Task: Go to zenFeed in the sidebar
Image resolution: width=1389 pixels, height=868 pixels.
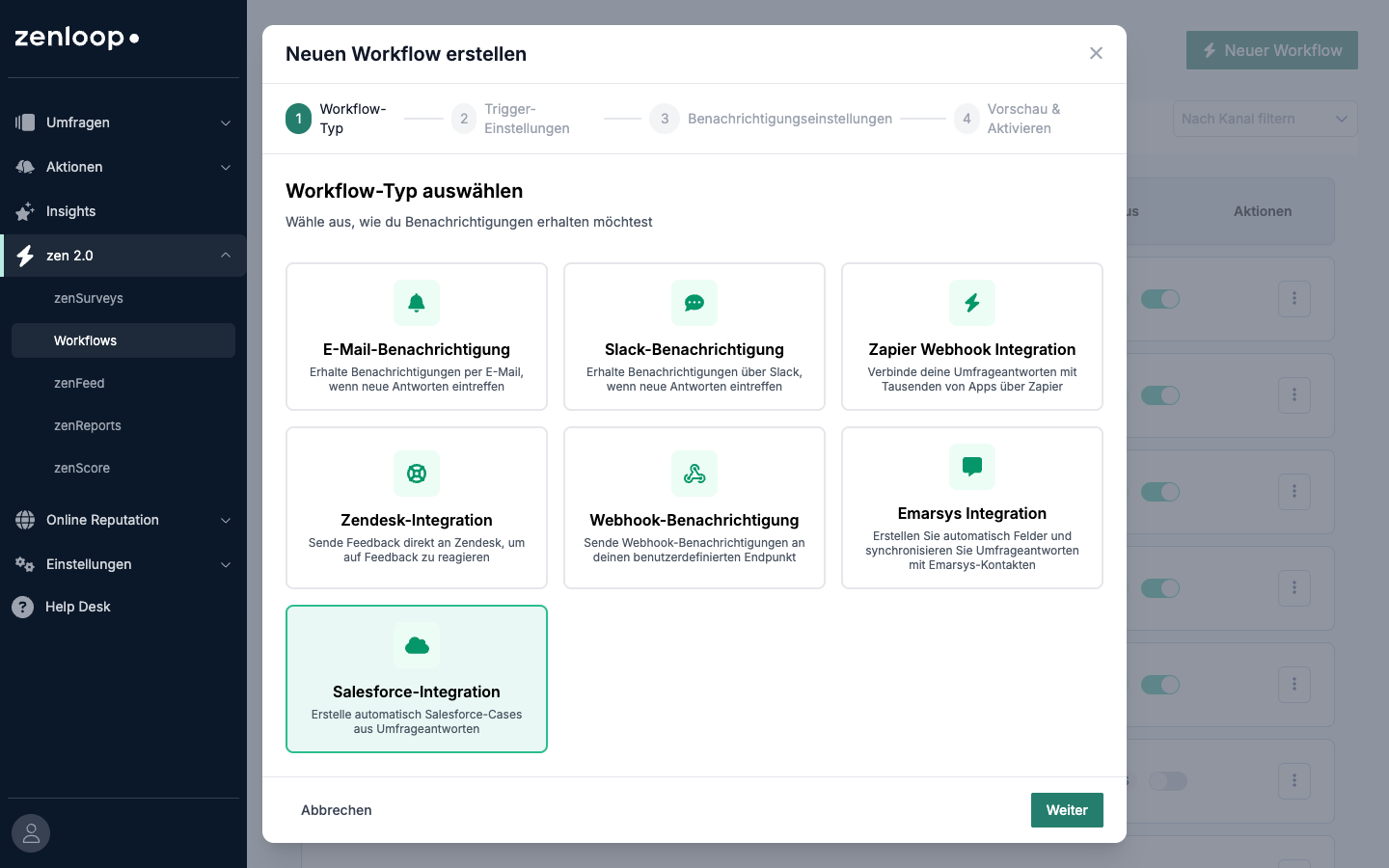Action: click(x=79, y=383)
